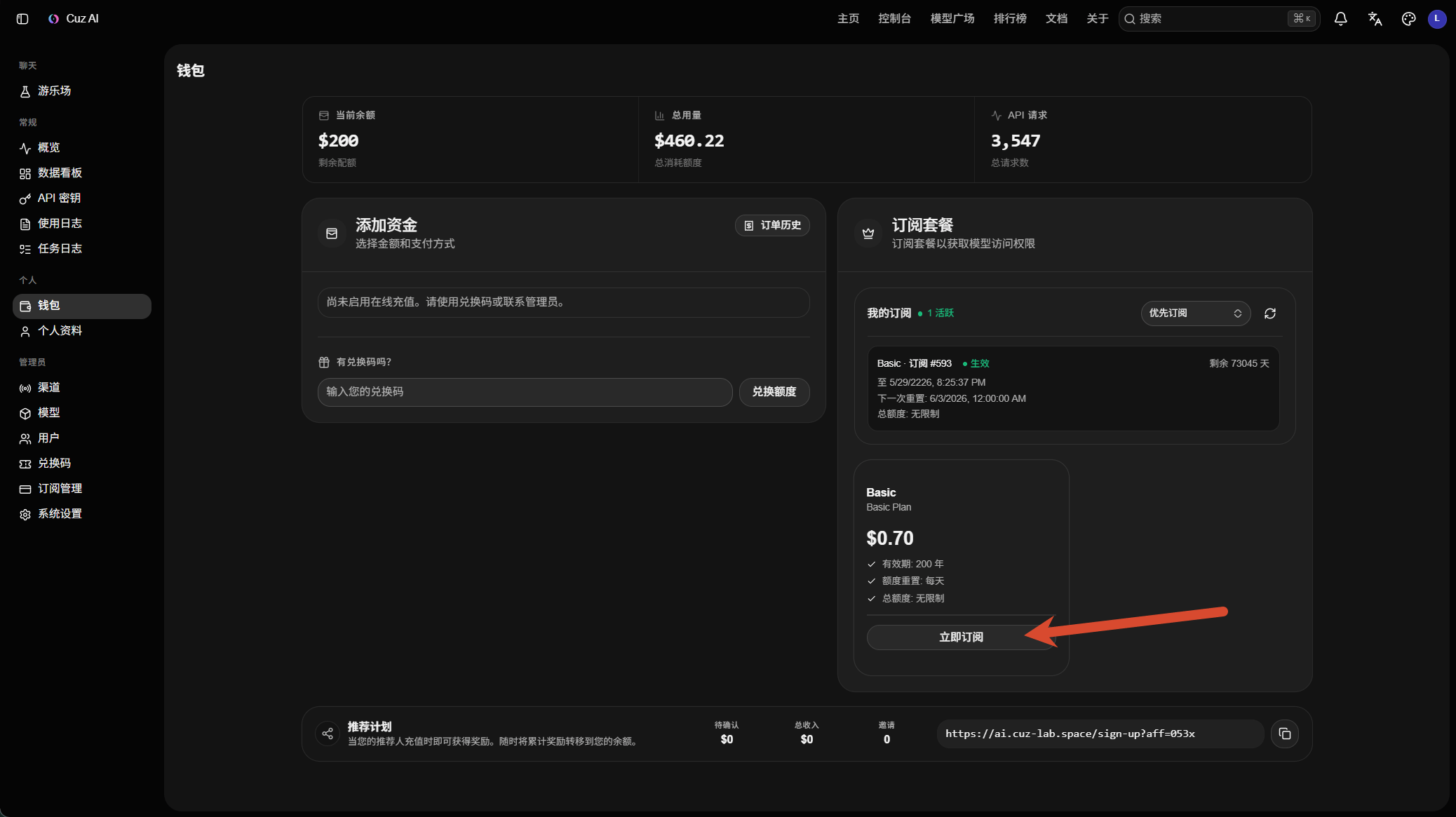This screenshot has width=1456, height=817.
Task: Click the 兑换额度 button
Action: point(774,392)
